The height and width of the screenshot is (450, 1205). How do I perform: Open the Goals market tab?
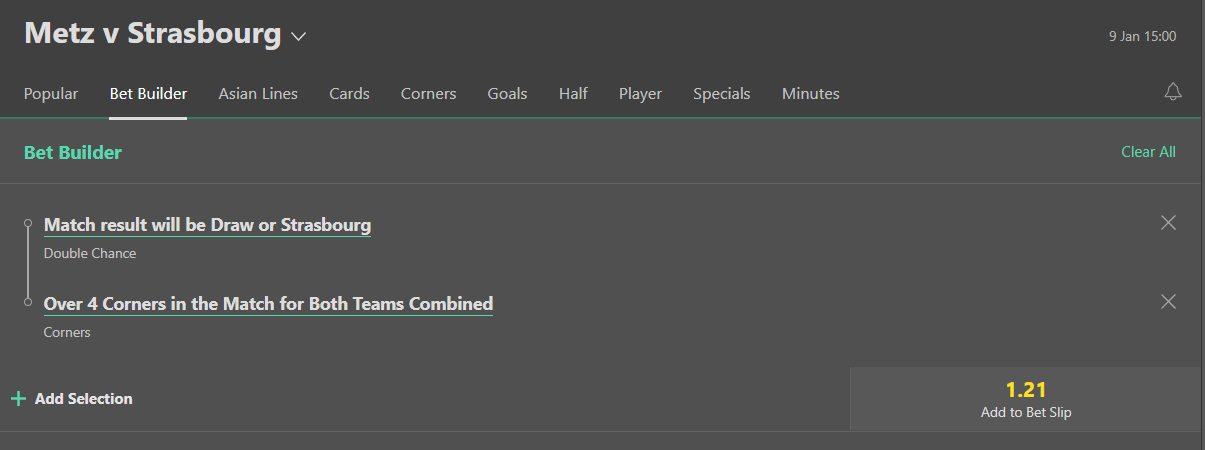pos(507,94)
